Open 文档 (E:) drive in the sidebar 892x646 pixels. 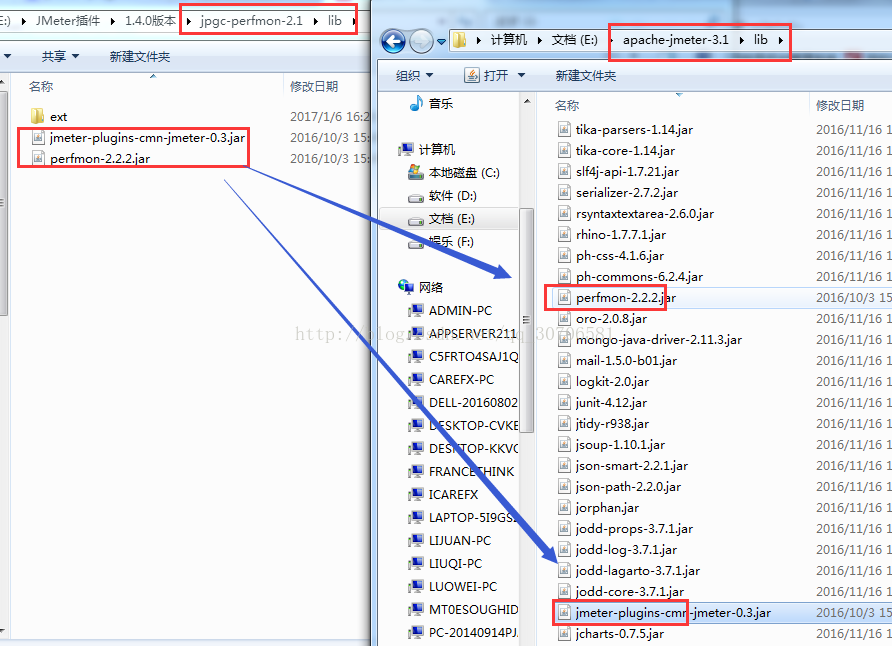tap(441, 219)
